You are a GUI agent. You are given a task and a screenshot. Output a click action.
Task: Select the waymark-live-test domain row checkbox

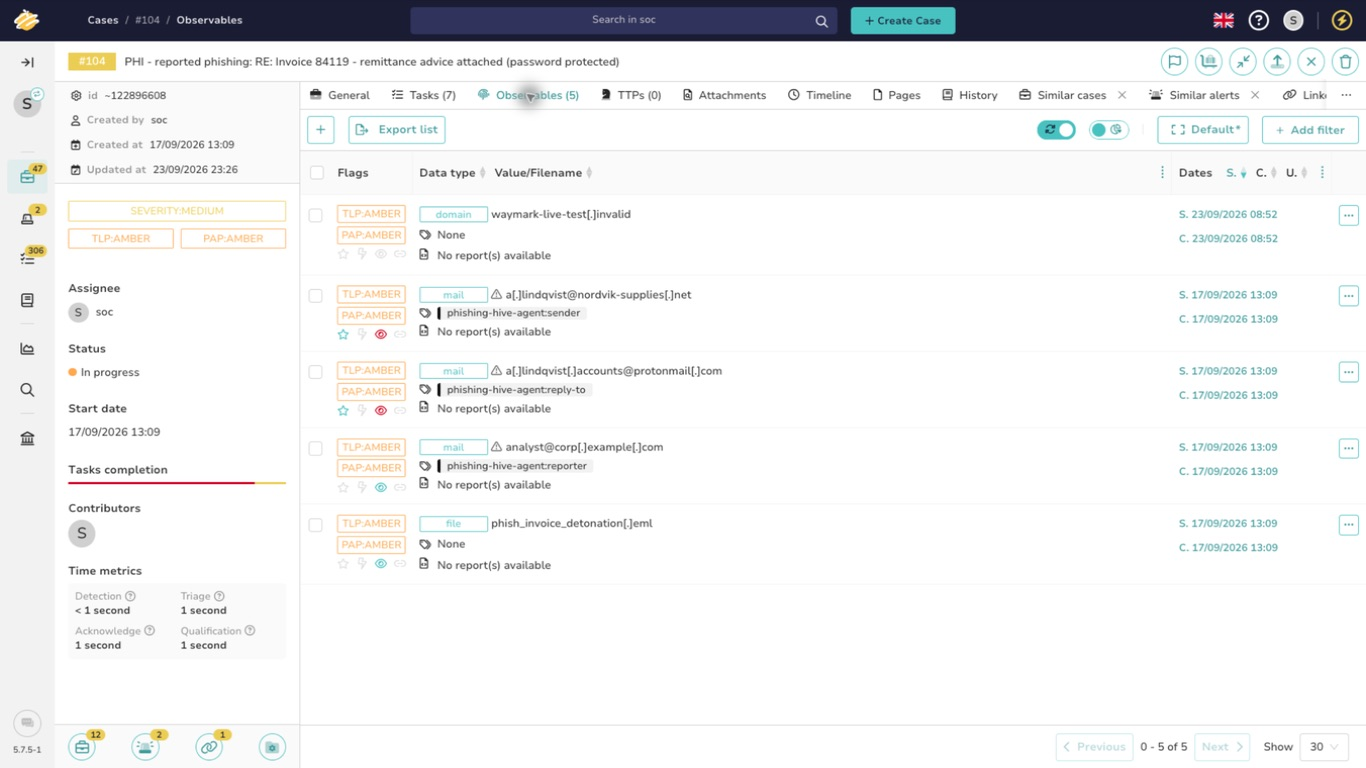[x=316, y=215]
